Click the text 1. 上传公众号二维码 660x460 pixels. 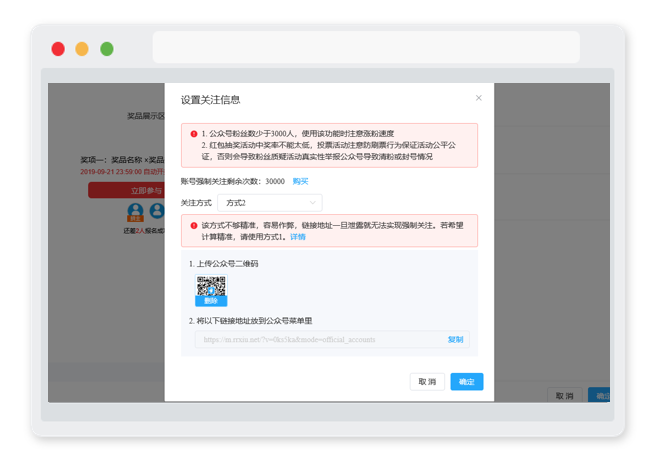(x=224, y=264)
